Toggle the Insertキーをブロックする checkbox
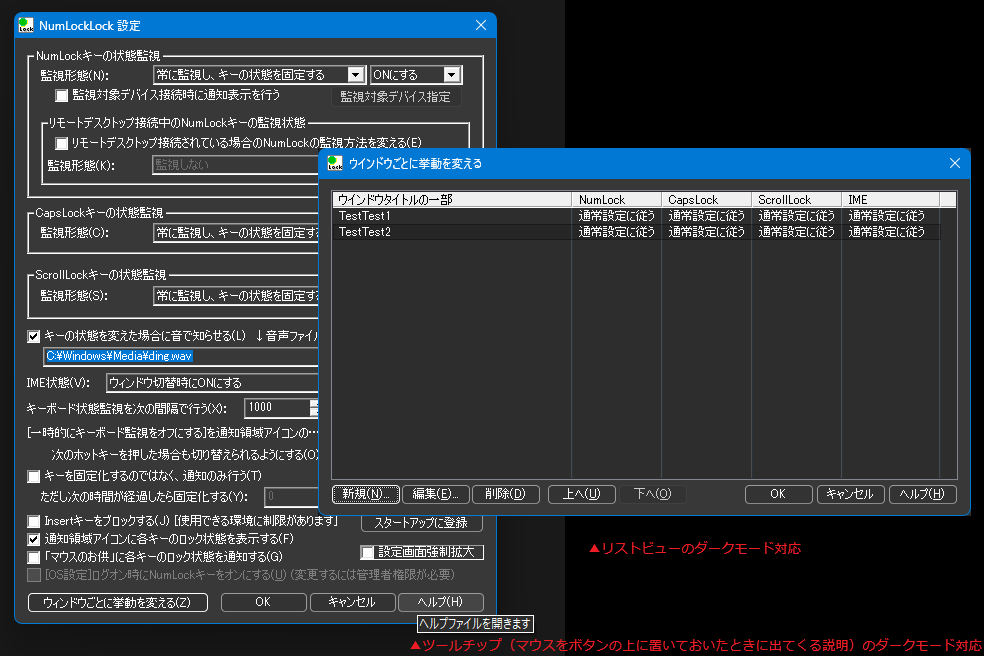 tap(34, 522)
